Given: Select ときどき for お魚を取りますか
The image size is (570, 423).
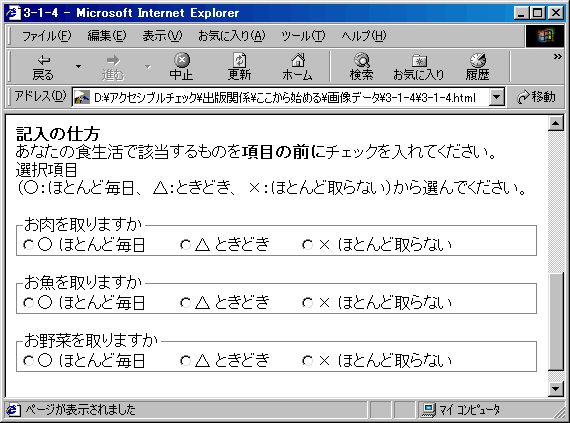Looking at the screenshot, I should coord(185,302).
